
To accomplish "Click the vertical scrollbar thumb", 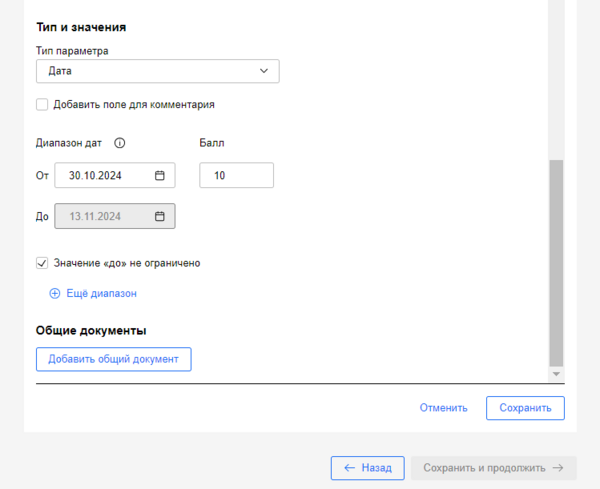I will [x=557, y=260].
